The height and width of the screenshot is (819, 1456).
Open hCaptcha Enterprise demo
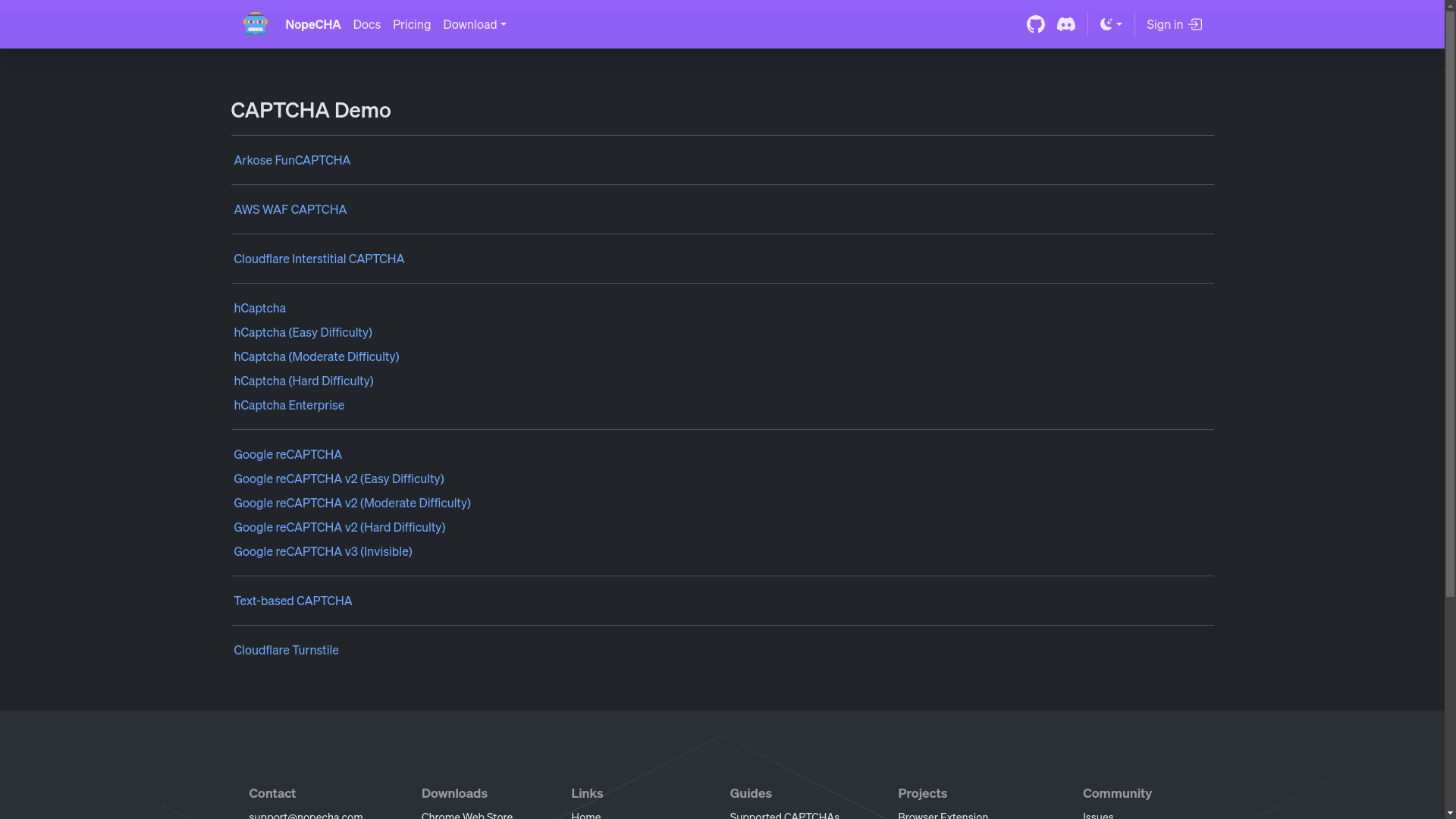[x=289, y=405]
